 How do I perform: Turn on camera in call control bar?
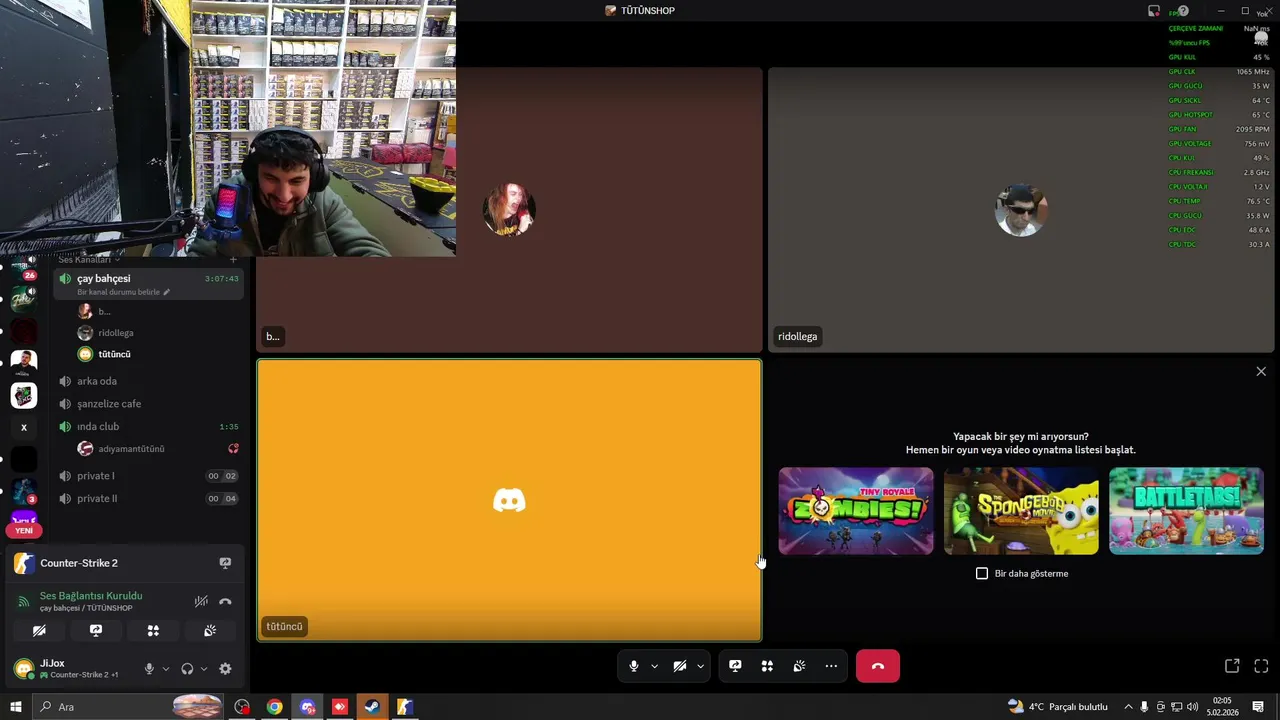tap(679, 666)
